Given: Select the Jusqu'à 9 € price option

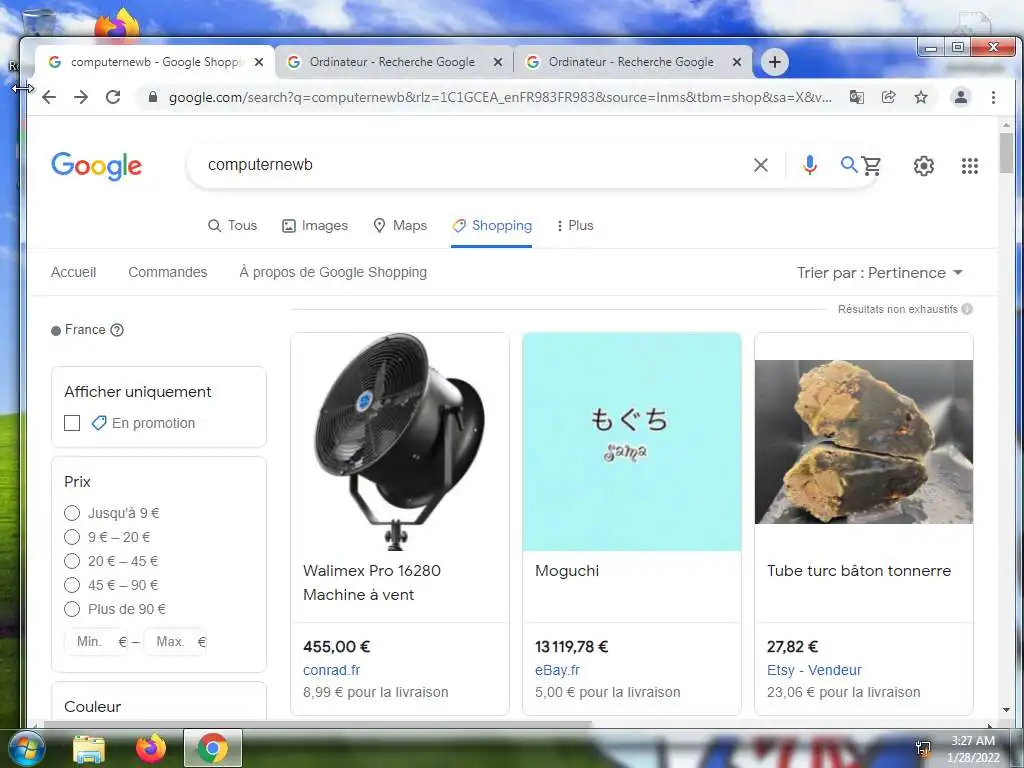Looking at the screenshot, I should tap(72, 513).
